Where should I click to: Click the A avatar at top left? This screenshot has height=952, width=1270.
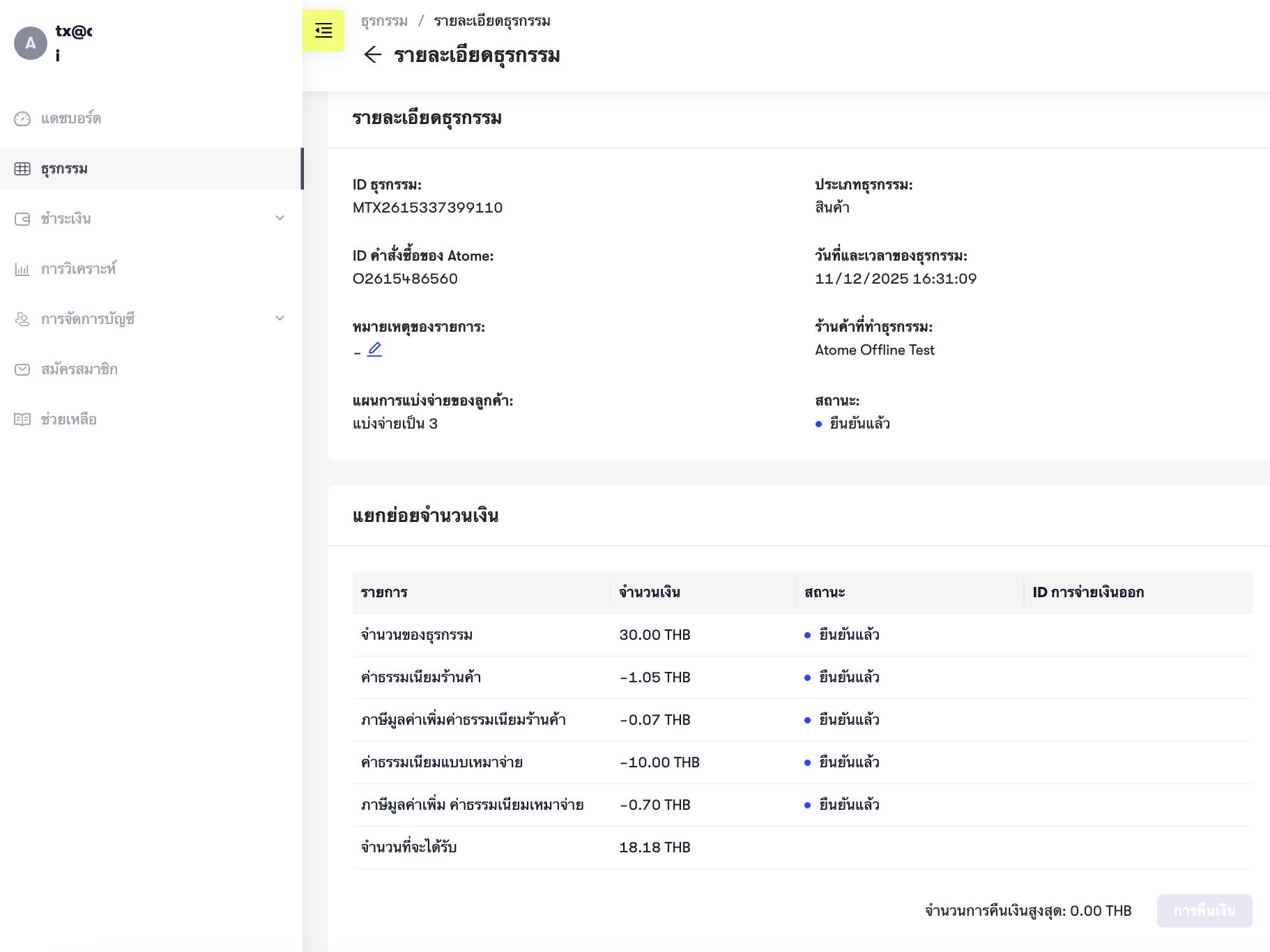(x=30, y=43)
